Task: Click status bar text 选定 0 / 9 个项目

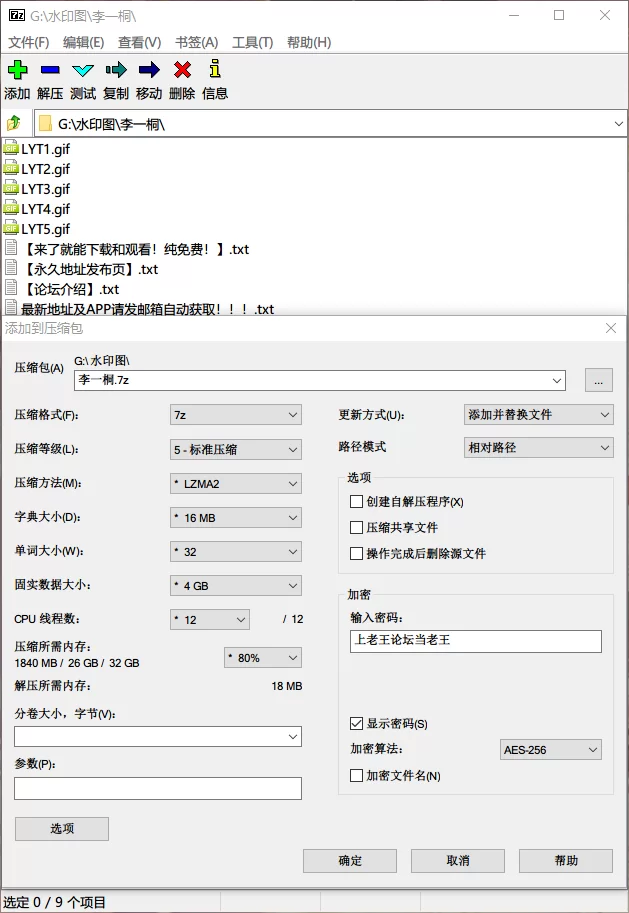Action: coord(54,902)
